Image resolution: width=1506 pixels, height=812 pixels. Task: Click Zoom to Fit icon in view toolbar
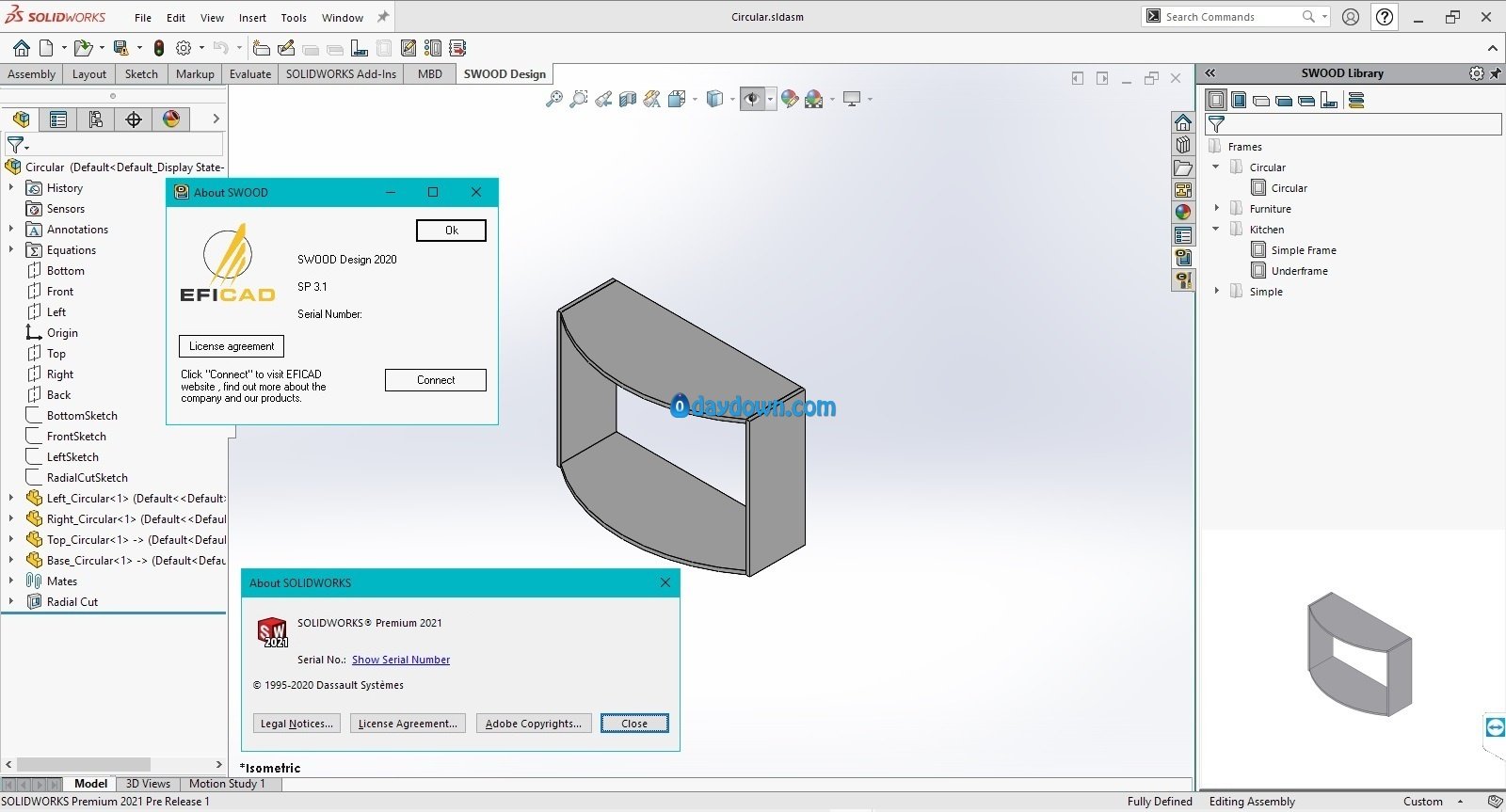click(x=554, y=99)
